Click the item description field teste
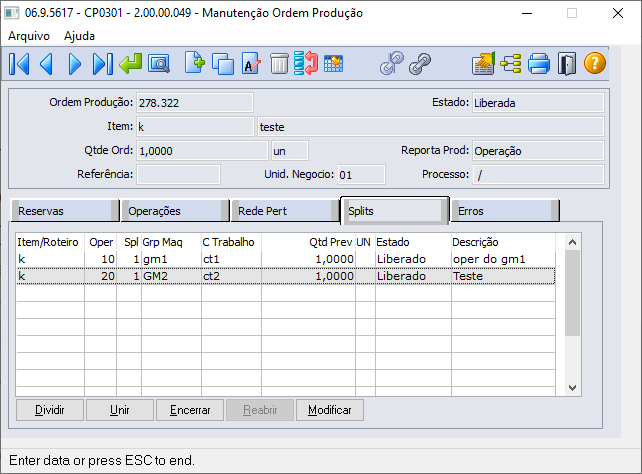Screen dimensions: 642x474 click(431, 127)
